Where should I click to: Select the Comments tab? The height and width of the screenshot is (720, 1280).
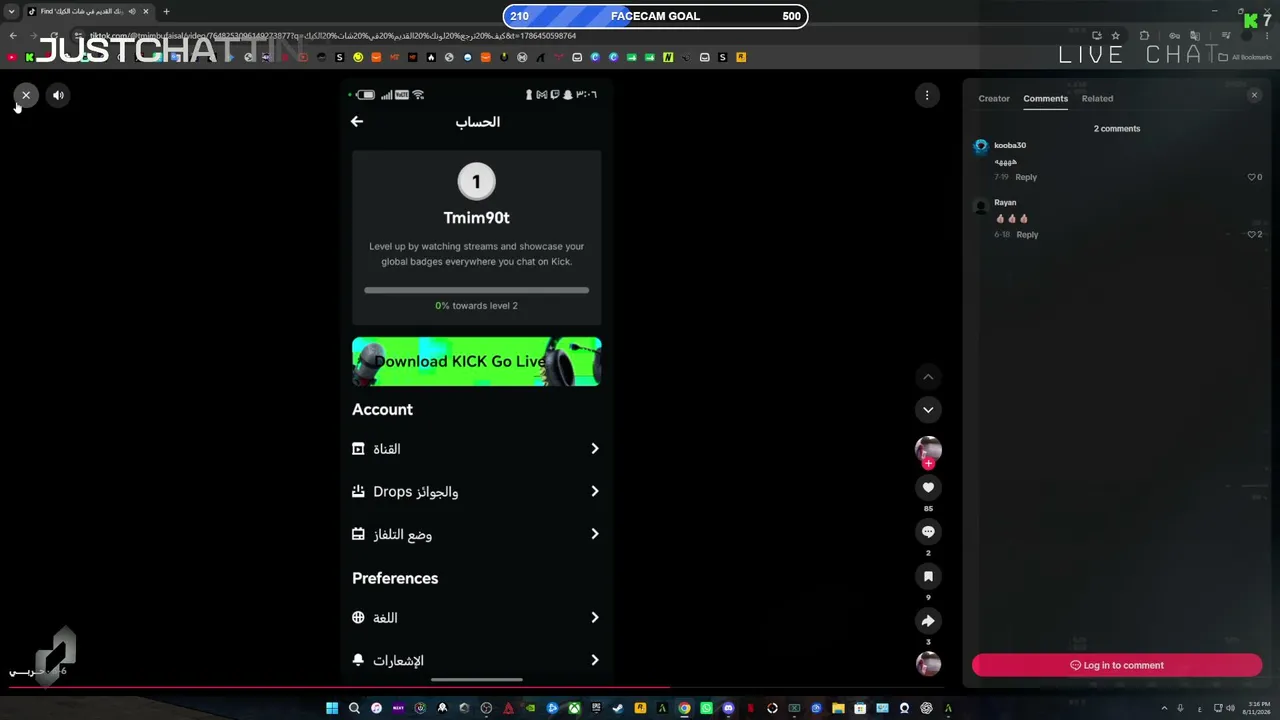coord(1045,98)
